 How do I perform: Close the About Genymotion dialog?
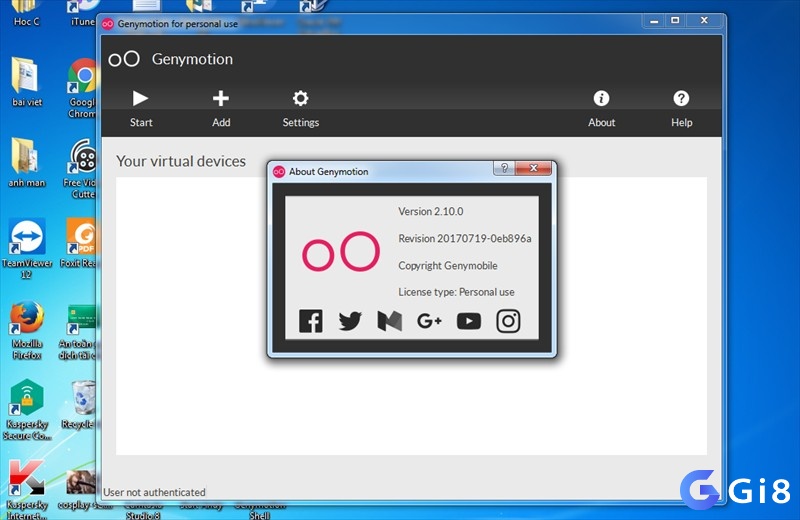(x=534, y=168)
